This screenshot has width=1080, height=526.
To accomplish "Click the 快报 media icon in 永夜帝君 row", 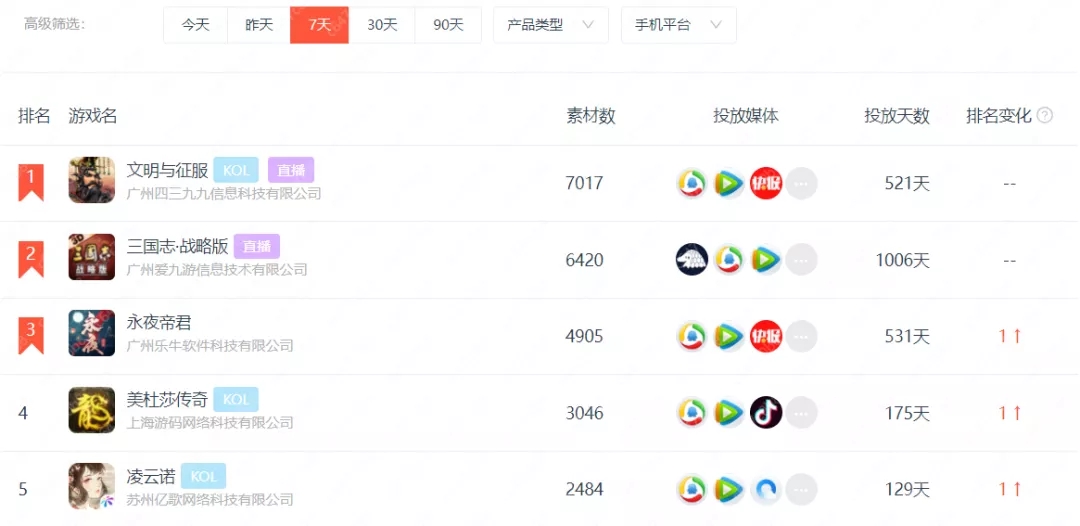I will [766, 336].
